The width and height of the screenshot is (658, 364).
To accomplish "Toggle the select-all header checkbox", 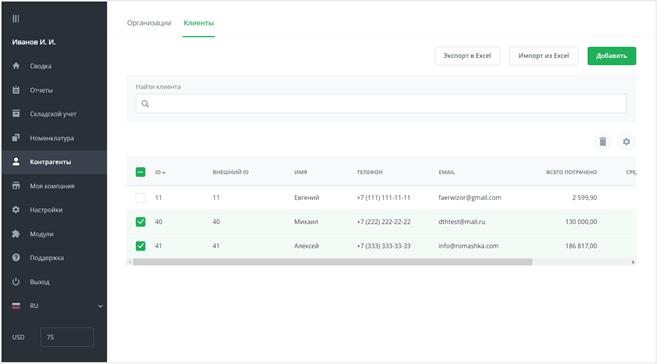I will click(141, 172).
